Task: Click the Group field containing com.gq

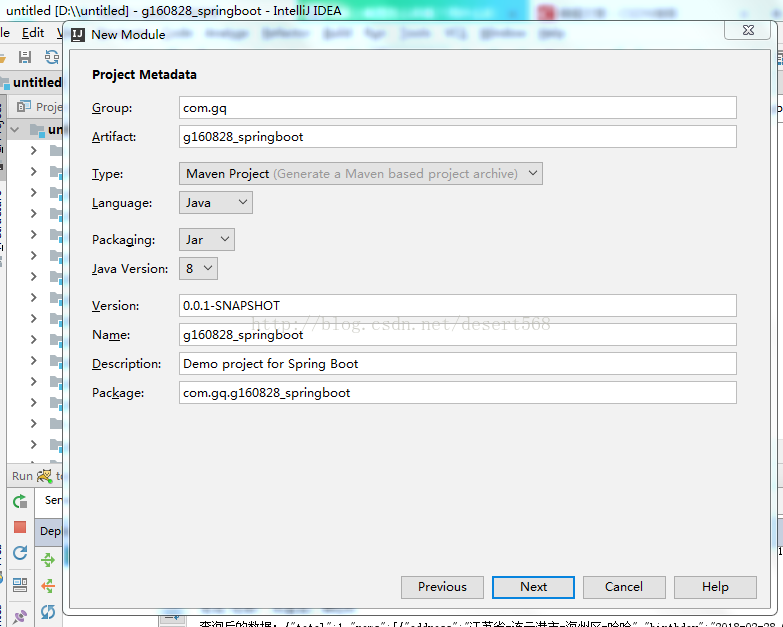Action: coord(457,108)
